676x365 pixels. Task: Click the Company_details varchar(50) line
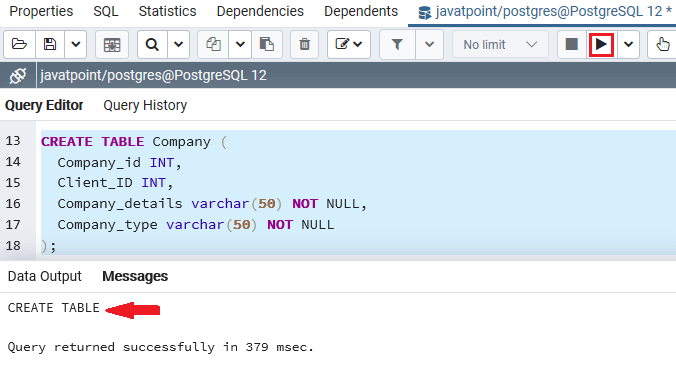pyautogui.click(x=212, y=203)
